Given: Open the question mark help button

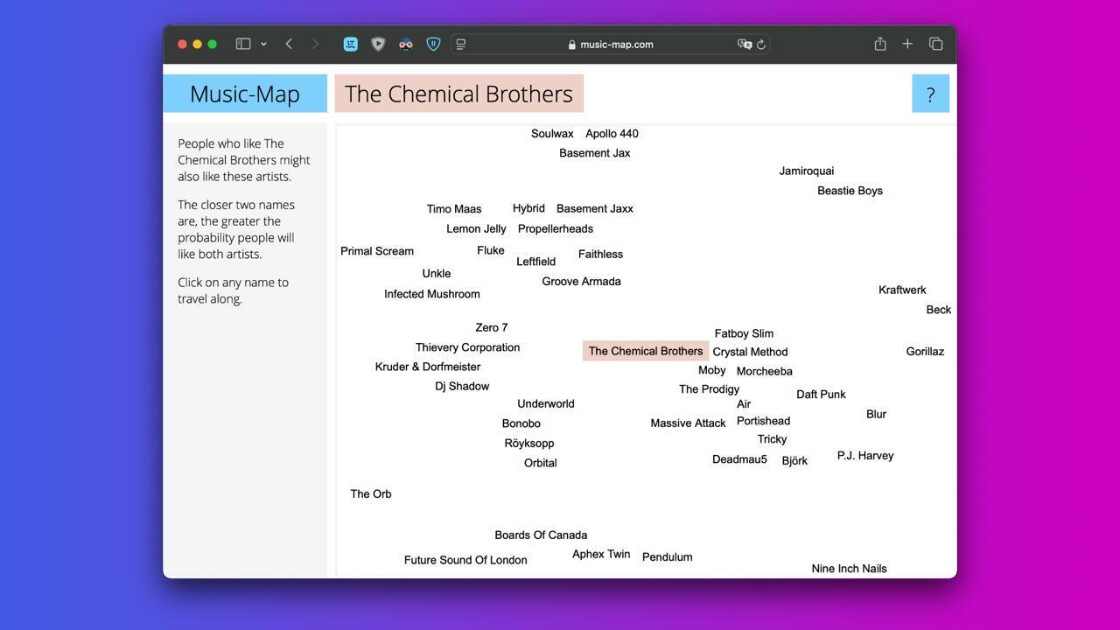Looking at the screenshot, I should [x=930, y=94].
